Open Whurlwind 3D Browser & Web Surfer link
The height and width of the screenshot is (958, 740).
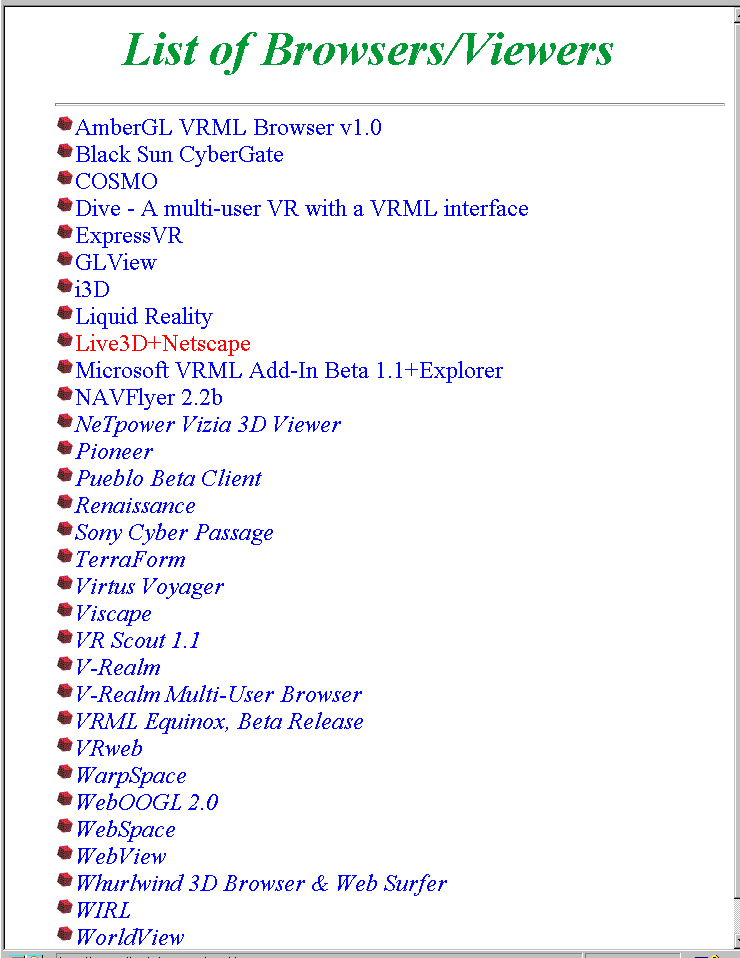(261, 883)
